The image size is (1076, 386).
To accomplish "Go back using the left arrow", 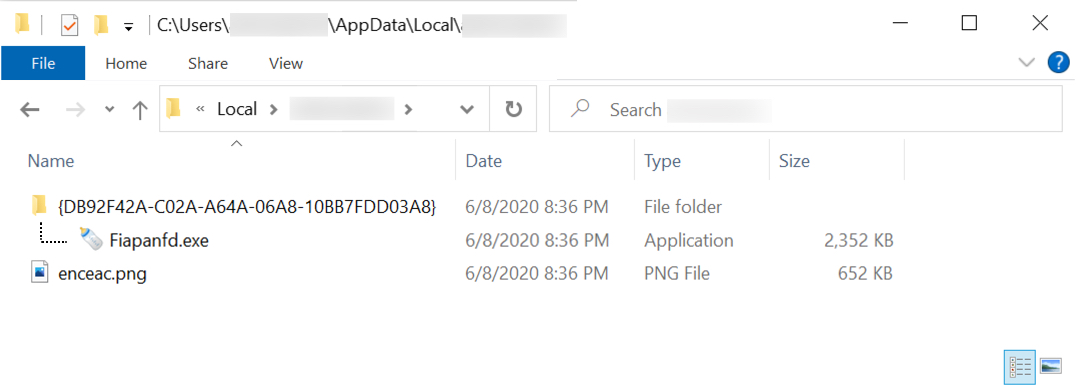I will 30,109.
